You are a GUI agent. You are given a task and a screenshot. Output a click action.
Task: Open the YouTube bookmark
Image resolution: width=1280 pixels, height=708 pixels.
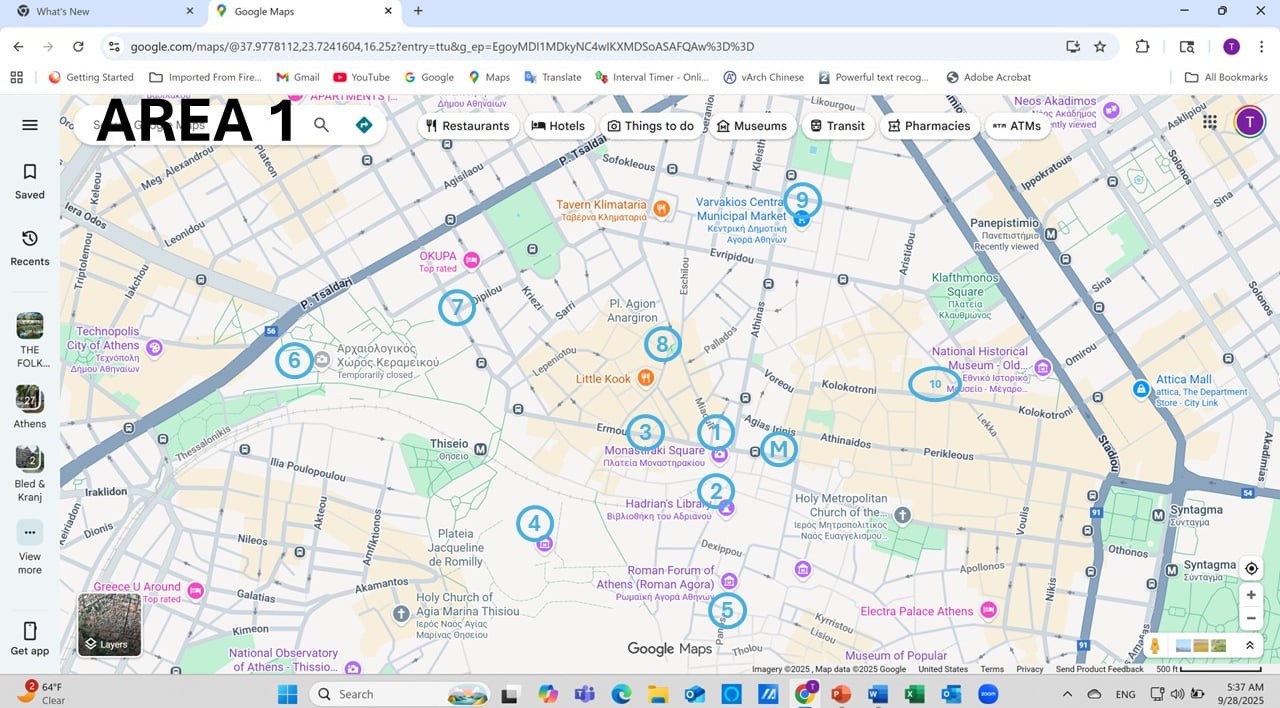pyautogui.click(x=361, y=77)
